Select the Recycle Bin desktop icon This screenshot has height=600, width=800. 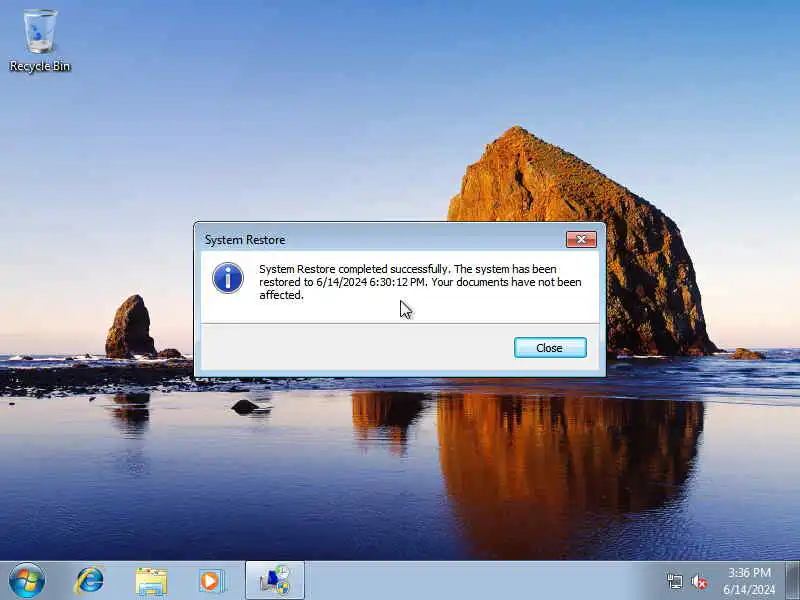coord(40,40)
